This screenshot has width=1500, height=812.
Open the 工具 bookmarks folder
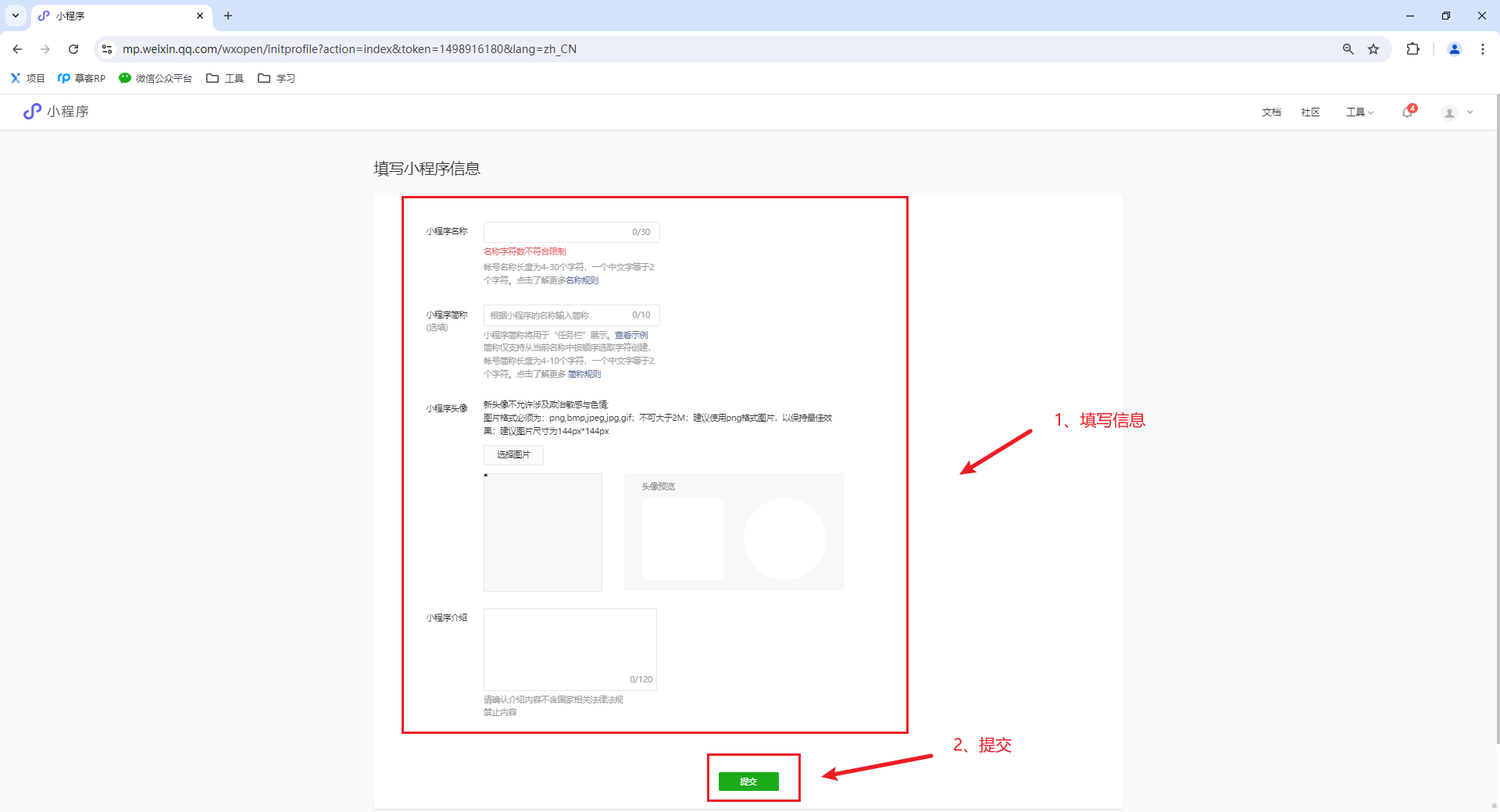[225, 78]
